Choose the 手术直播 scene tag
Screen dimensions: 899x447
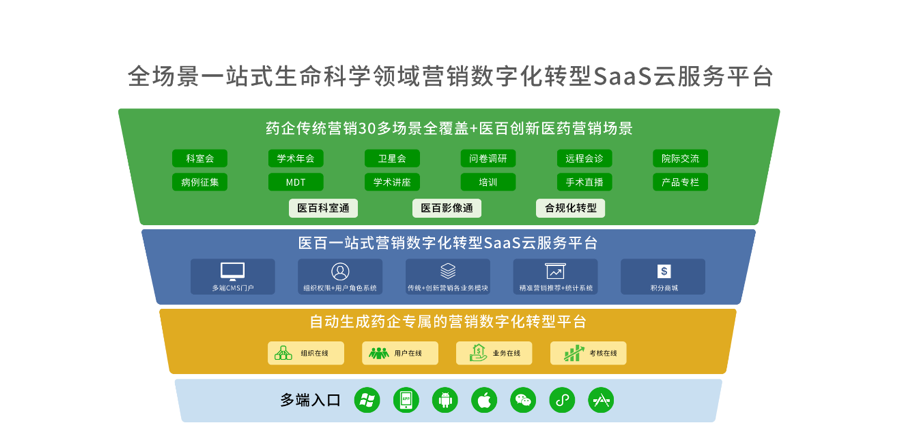pos(584,182)
